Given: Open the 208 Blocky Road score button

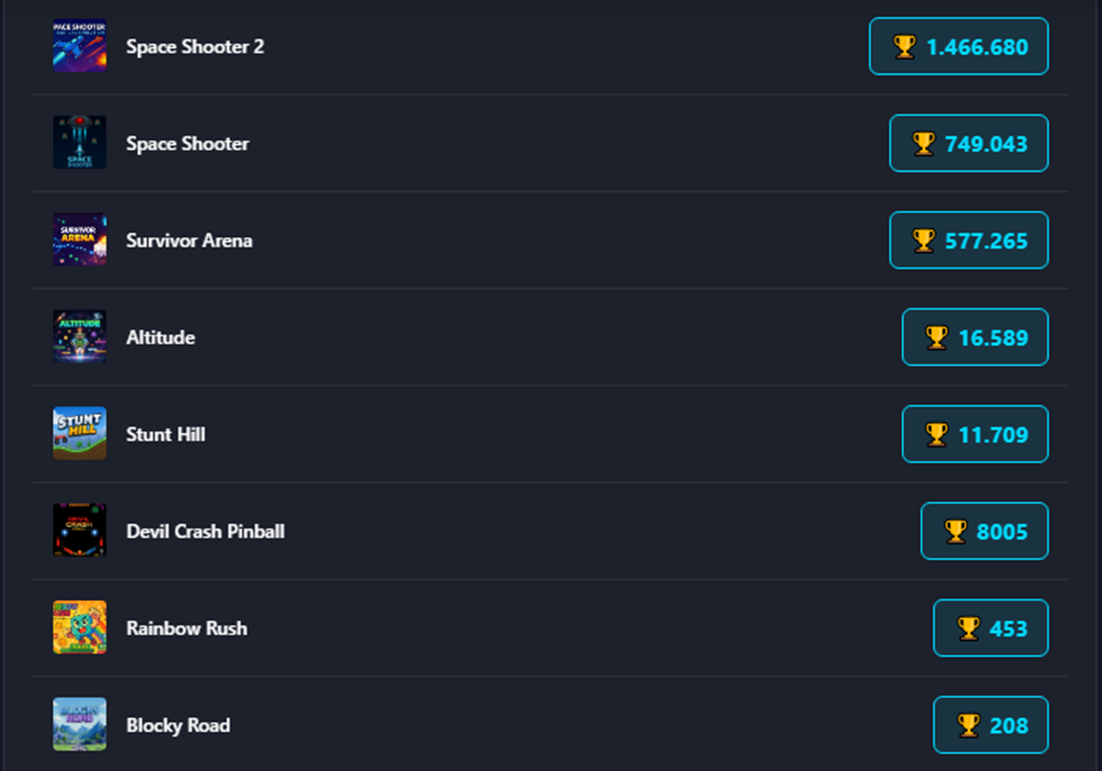Looking at the screenshot, I should pyautogui.click(x=991, y=725).
